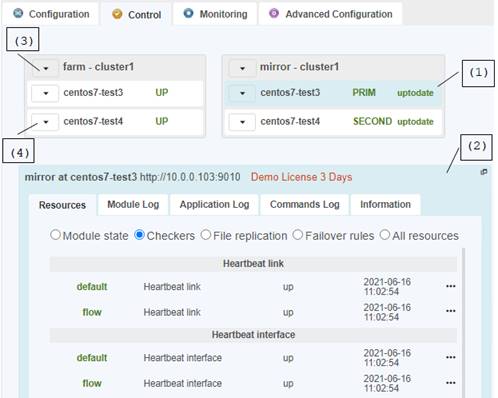
Task: Click the flow resource under Heartbeat link
Action: (x=92, y=312)
